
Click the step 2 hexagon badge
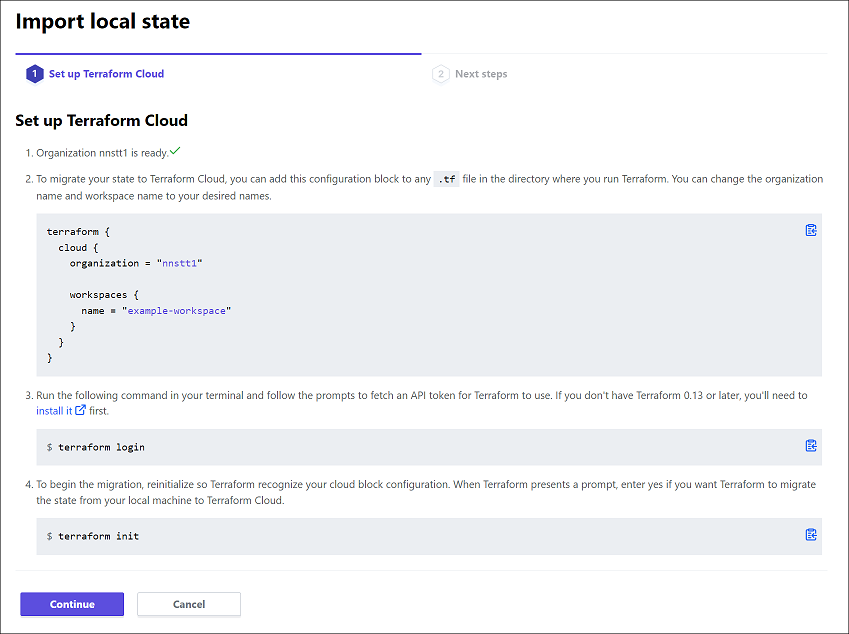coord(440,74)
